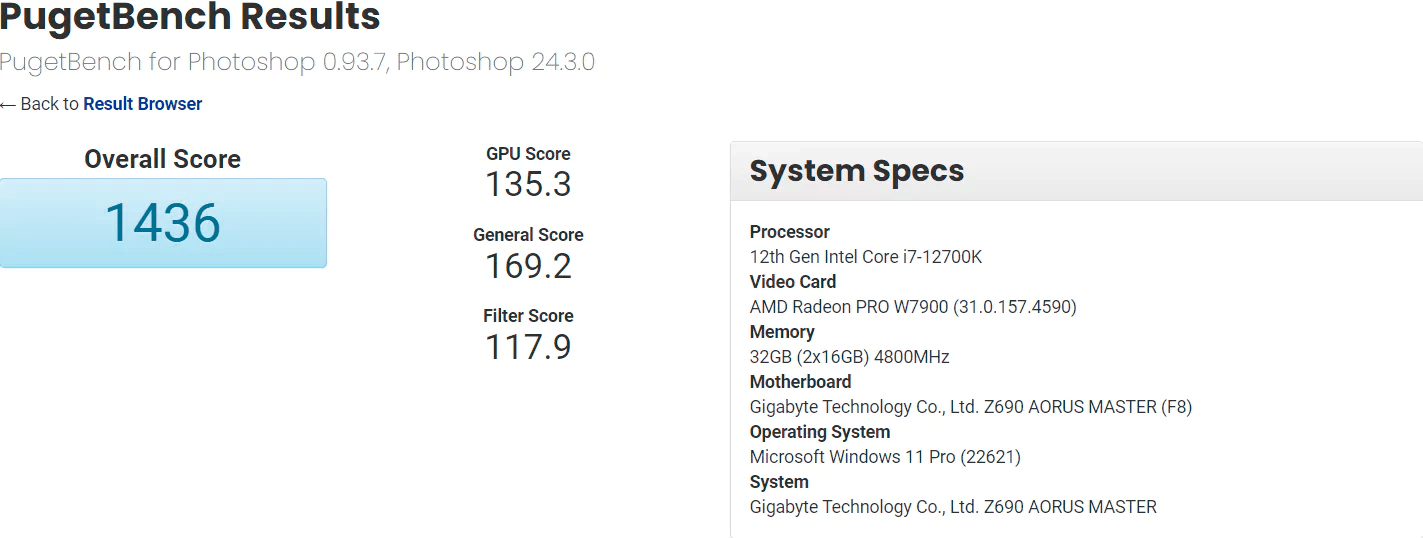This screenshot has height=538, width=1423.
Task: Select the Filter score value 117.9
Action: 528,347
